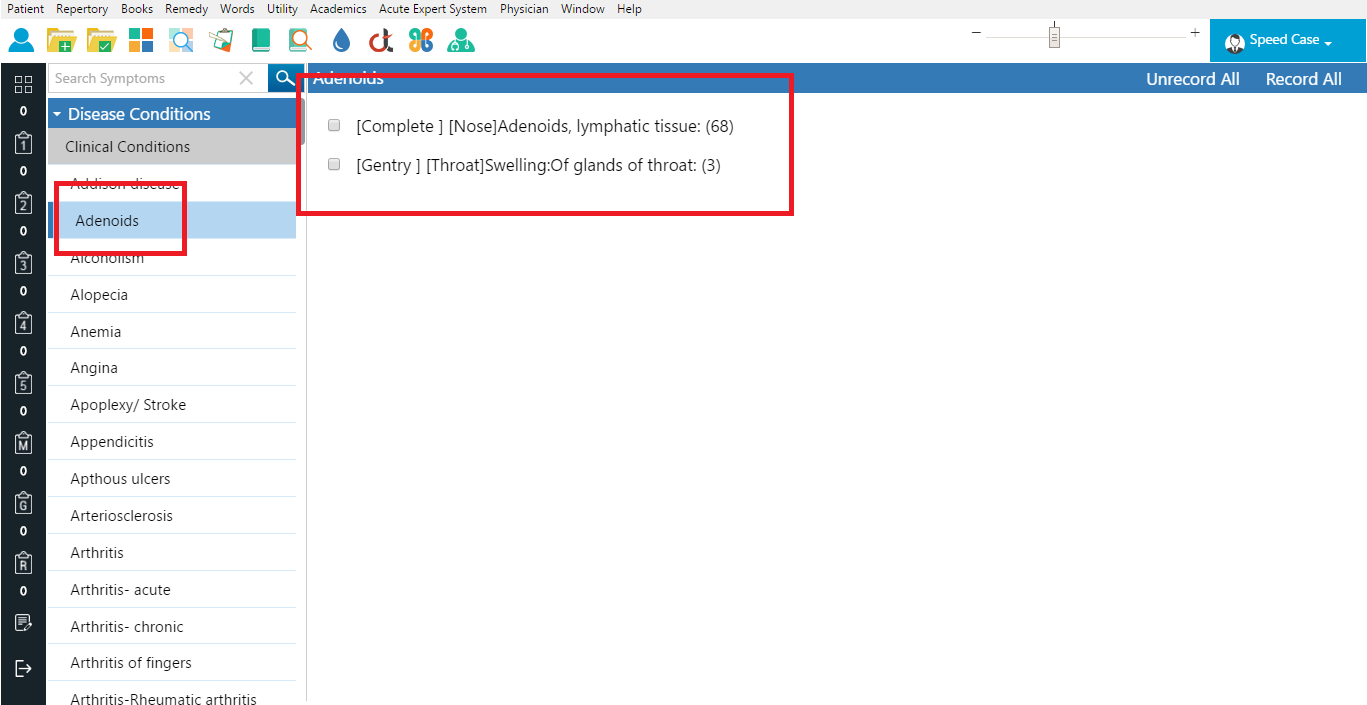The width and height of the screenshot is (1367, 705).
Task: Open the Acute Expert System menu
Action: [x=432, y=9]
